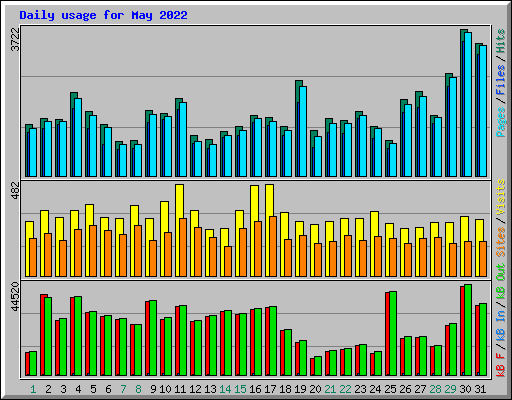Click the tallest cyan pages bar for day 30
The width and height of the screenshot is (512, 400).
pos(468,104)
